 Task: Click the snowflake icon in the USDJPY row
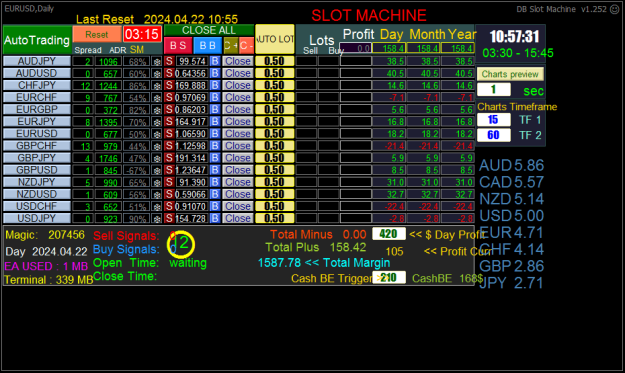(x=157, y=218)
